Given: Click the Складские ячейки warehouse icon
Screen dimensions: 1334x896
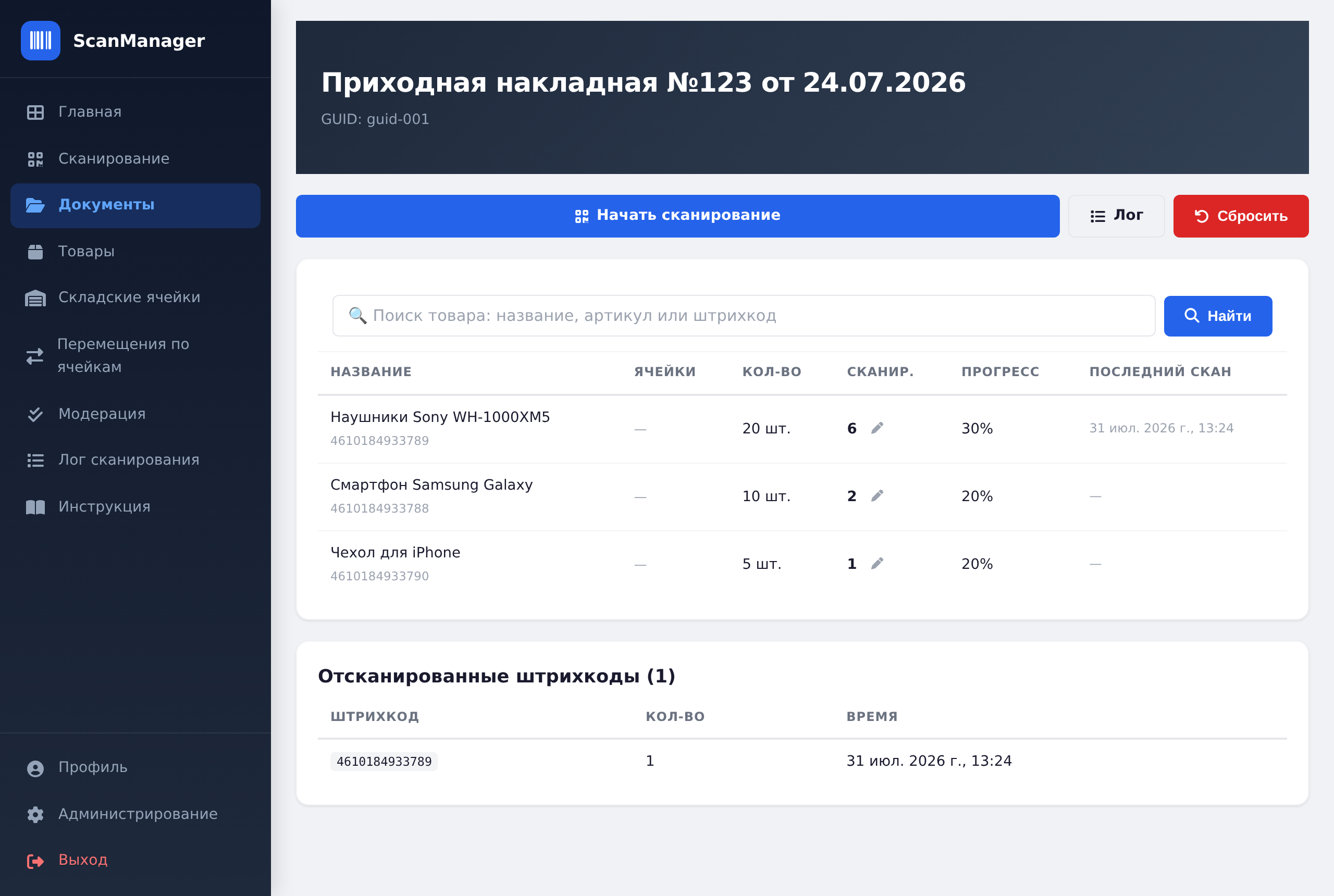Looking at the screenshot, I should pos(35,298).
